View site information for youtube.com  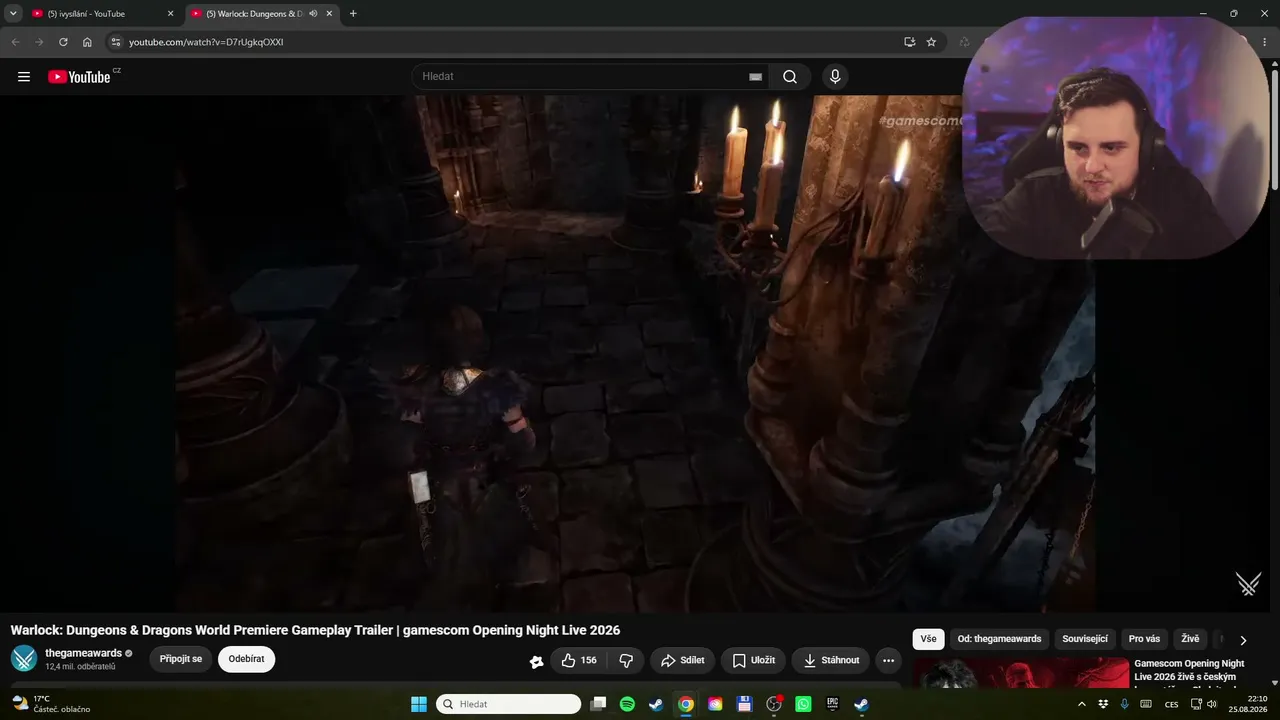coord(115,42)
